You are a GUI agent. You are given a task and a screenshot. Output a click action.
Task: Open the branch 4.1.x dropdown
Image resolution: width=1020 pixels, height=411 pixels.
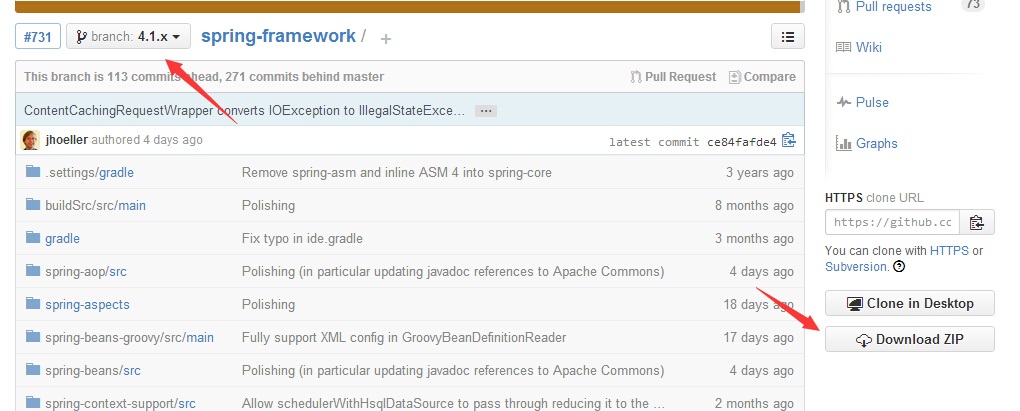(128, 36)
